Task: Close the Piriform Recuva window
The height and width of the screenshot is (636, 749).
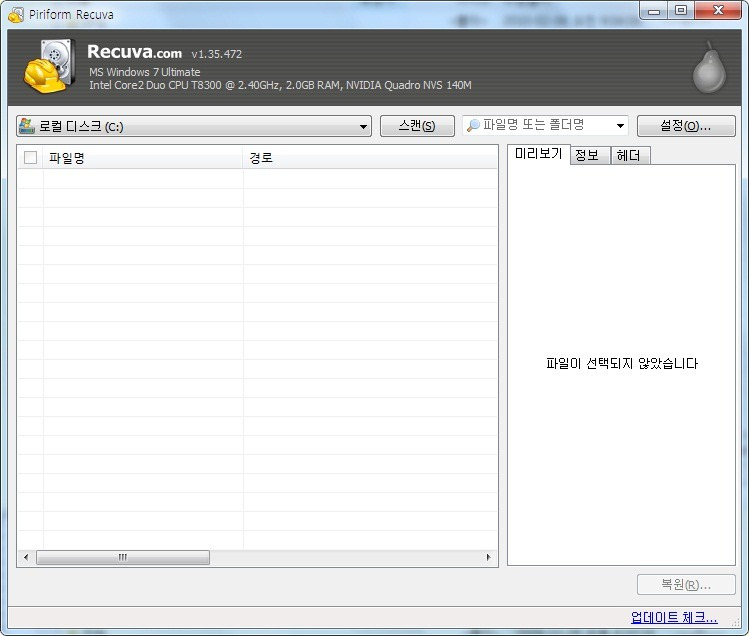Action: tap(718, 11)
